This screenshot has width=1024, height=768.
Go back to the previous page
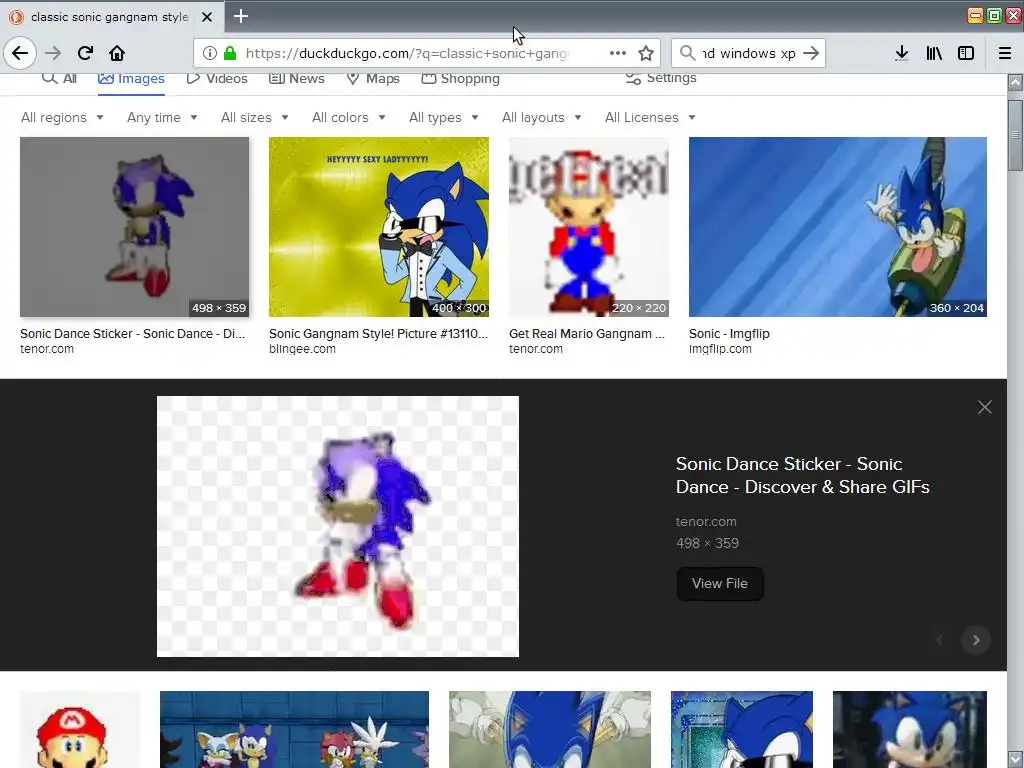pos(20,53)
